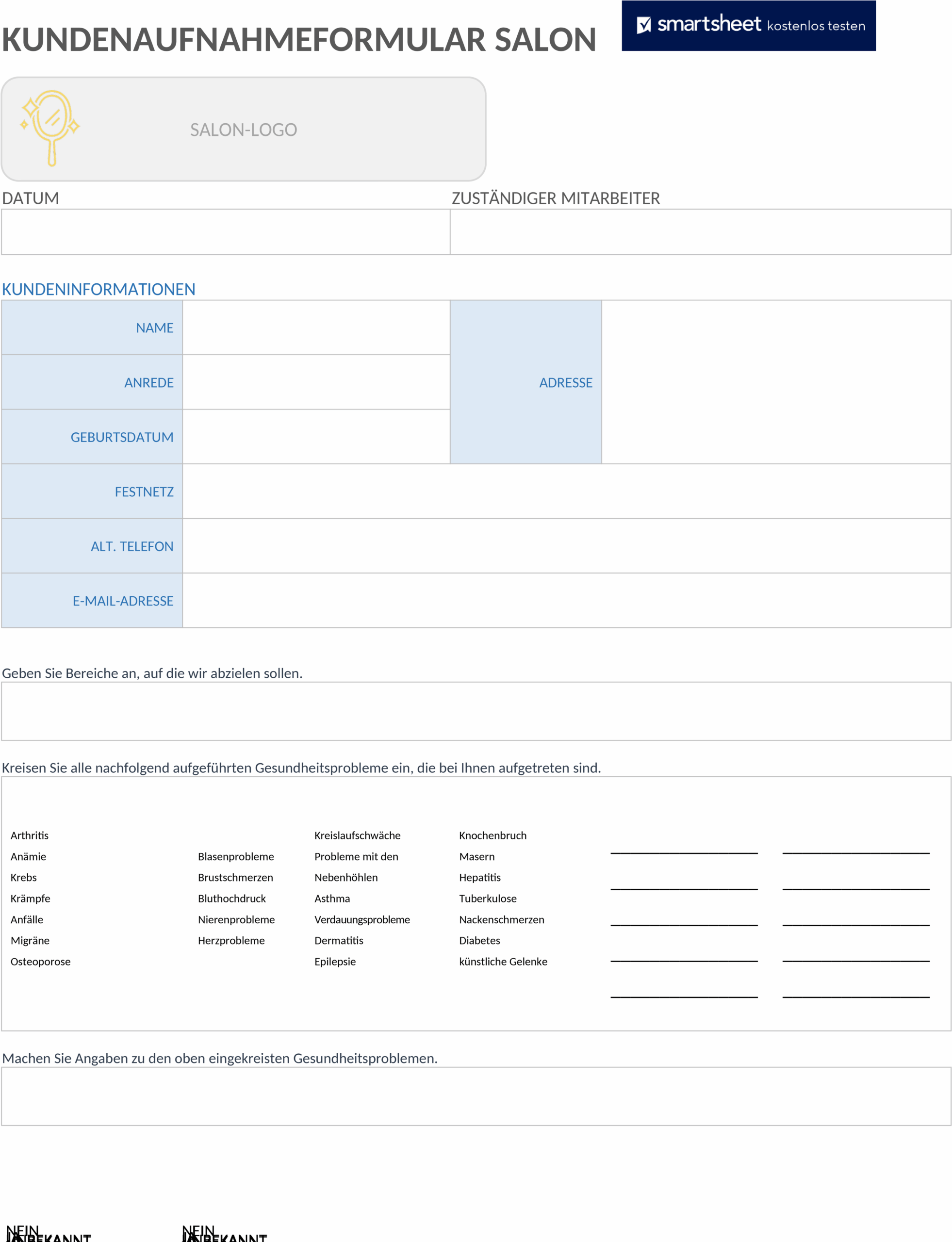Click the word Masern
Image resolution: width=952 pixels, height=1242 pixels.
point(476,857)
